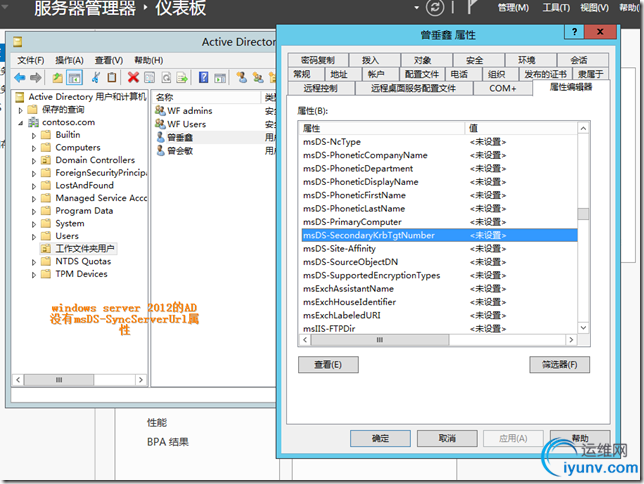The width and height of the screenshot is (644, 484).
Task: Expand the LostAndFound container
Action: pyautogui.click(x=34, y=186)
